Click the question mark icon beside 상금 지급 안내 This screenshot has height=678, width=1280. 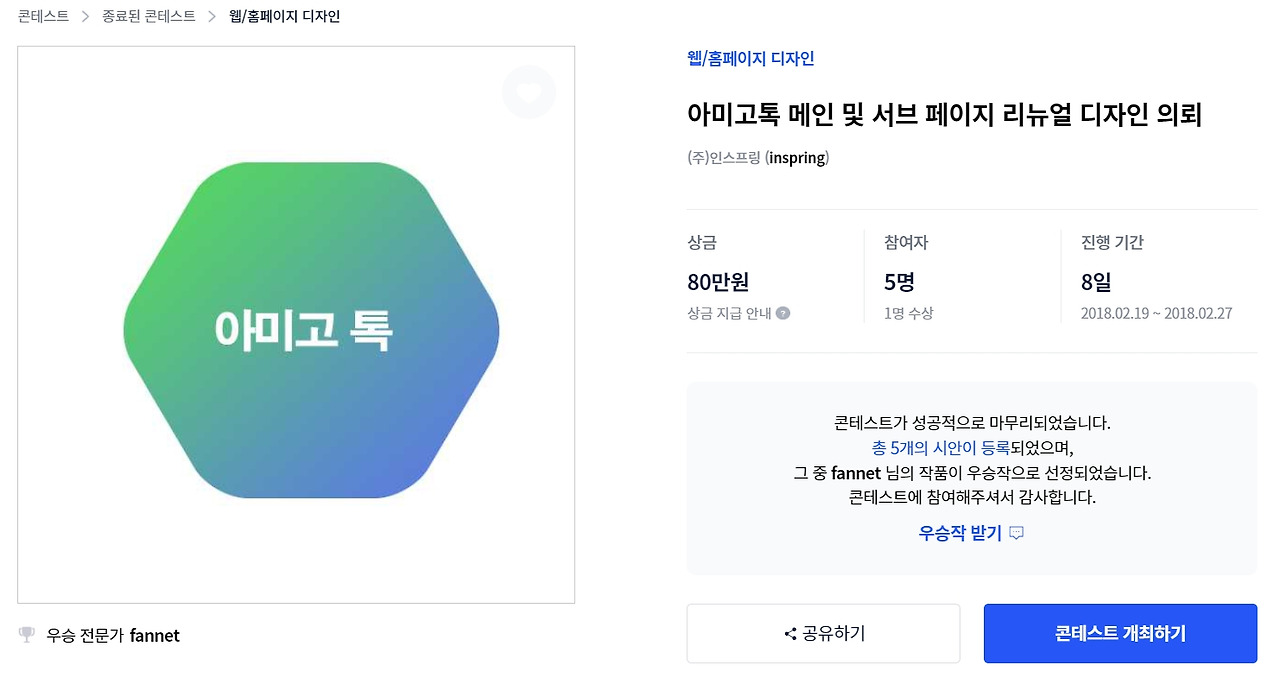tap(783, 313)
